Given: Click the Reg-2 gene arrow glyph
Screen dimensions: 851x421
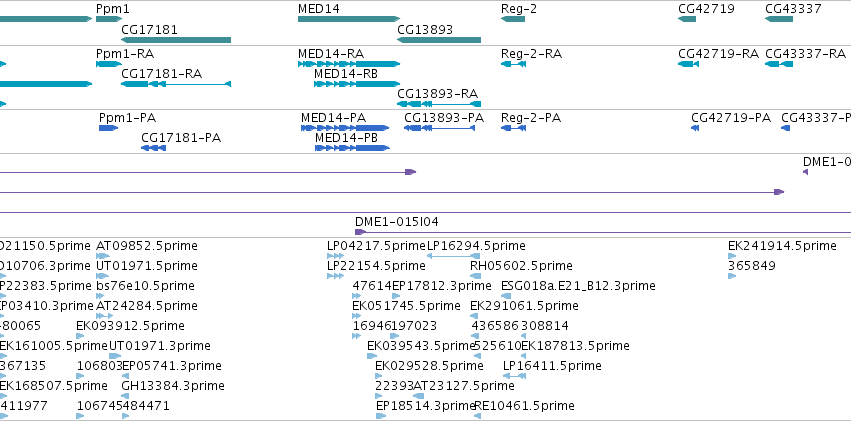Looking at the screenshot, I should click(513, 19).
